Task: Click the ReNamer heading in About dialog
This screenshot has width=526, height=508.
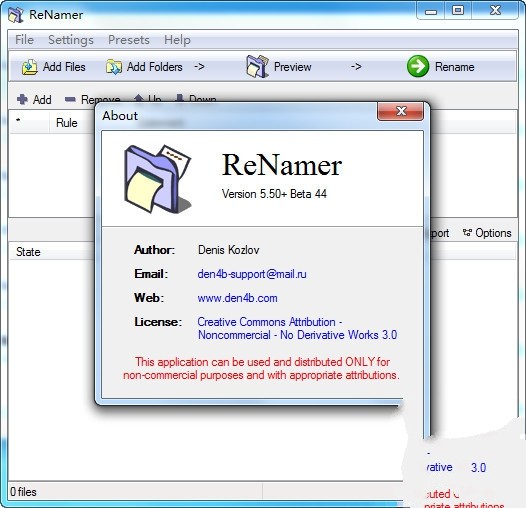Action: 282,165
